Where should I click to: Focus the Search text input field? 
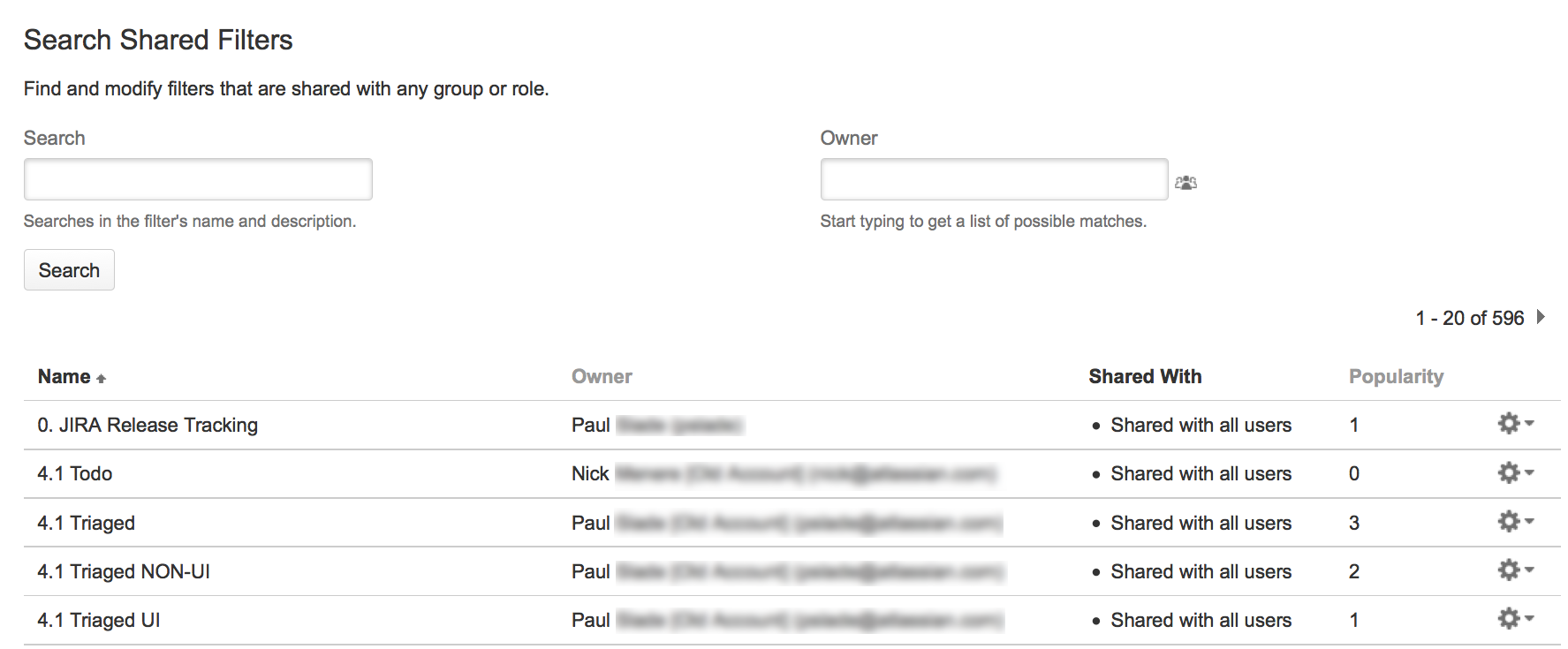[x=198, y=179]
